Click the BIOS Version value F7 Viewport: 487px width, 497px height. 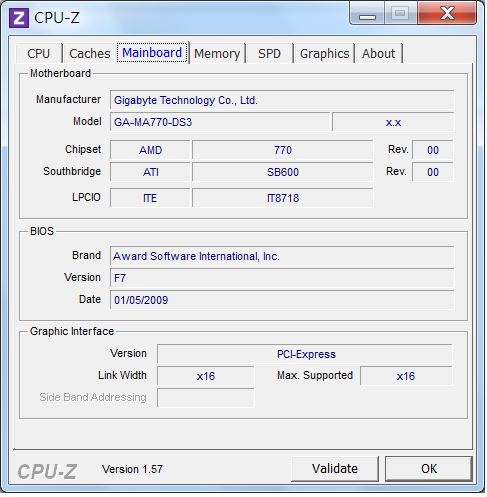pyautogui.click(x=282, y=278)
